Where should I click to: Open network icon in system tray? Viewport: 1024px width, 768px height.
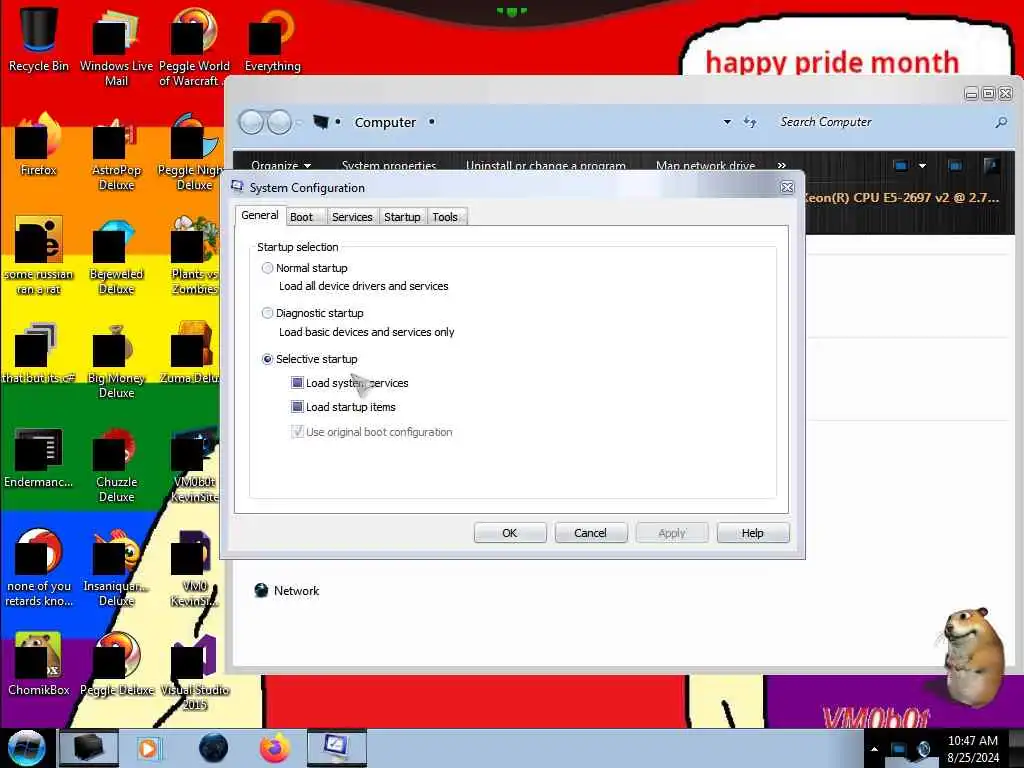[899, 749]
